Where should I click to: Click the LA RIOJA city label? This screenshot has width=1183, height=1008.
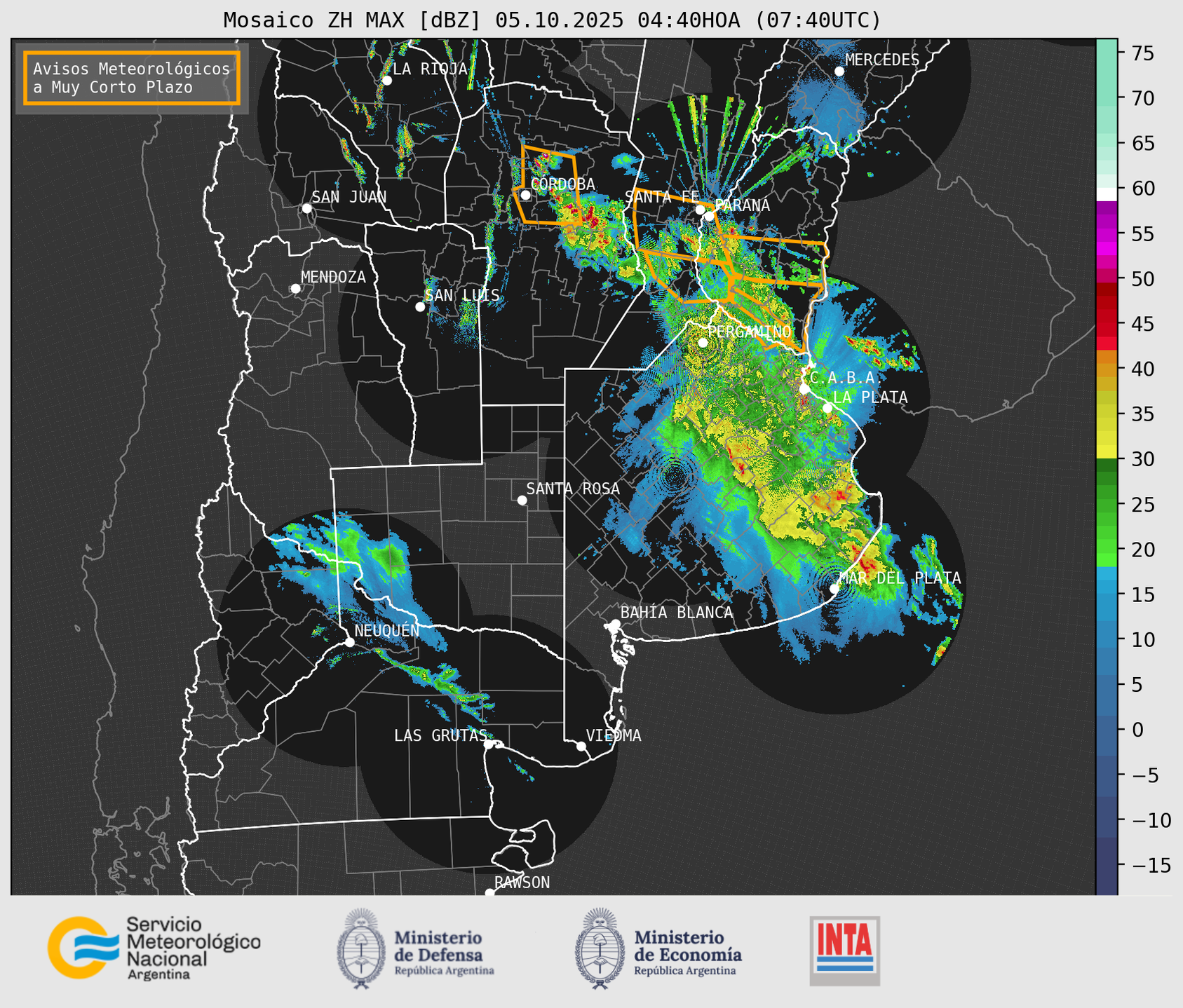point(430,69)
